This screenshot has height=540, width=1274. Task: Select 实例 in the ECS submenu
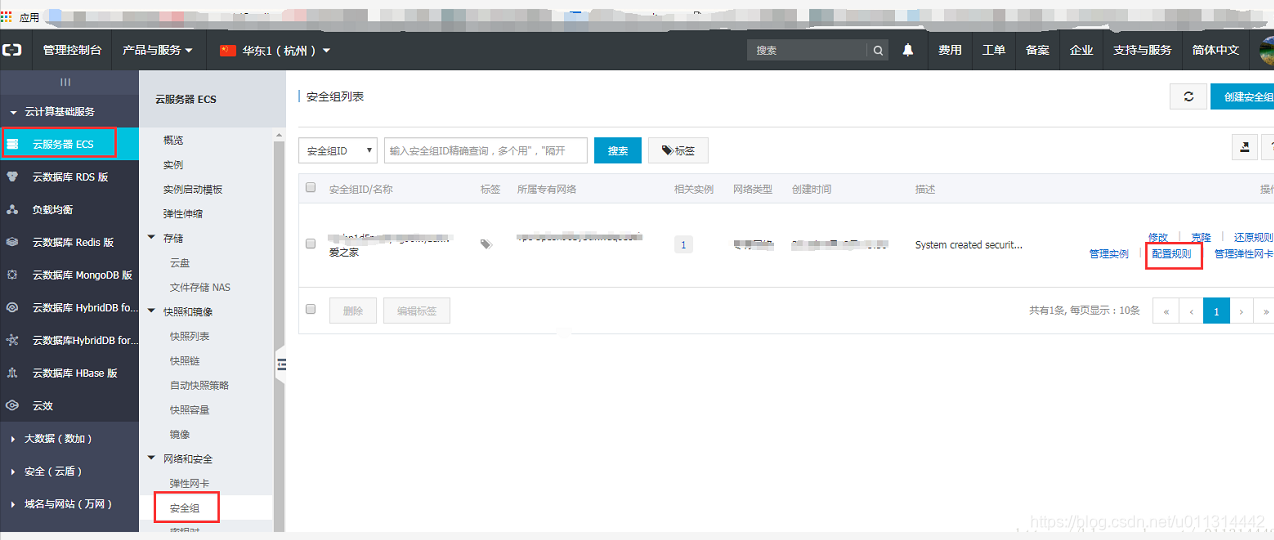(173, 164)
